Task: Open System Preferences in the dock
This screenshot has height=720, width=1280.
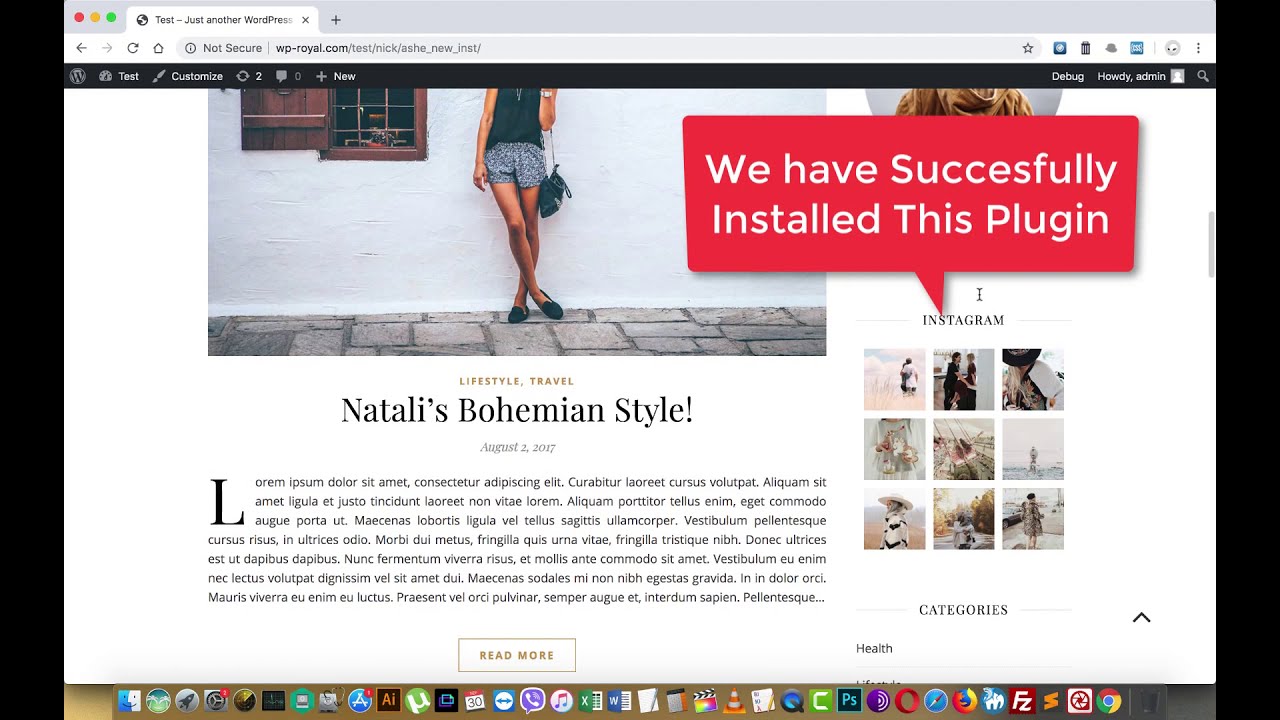Action: 216,701
